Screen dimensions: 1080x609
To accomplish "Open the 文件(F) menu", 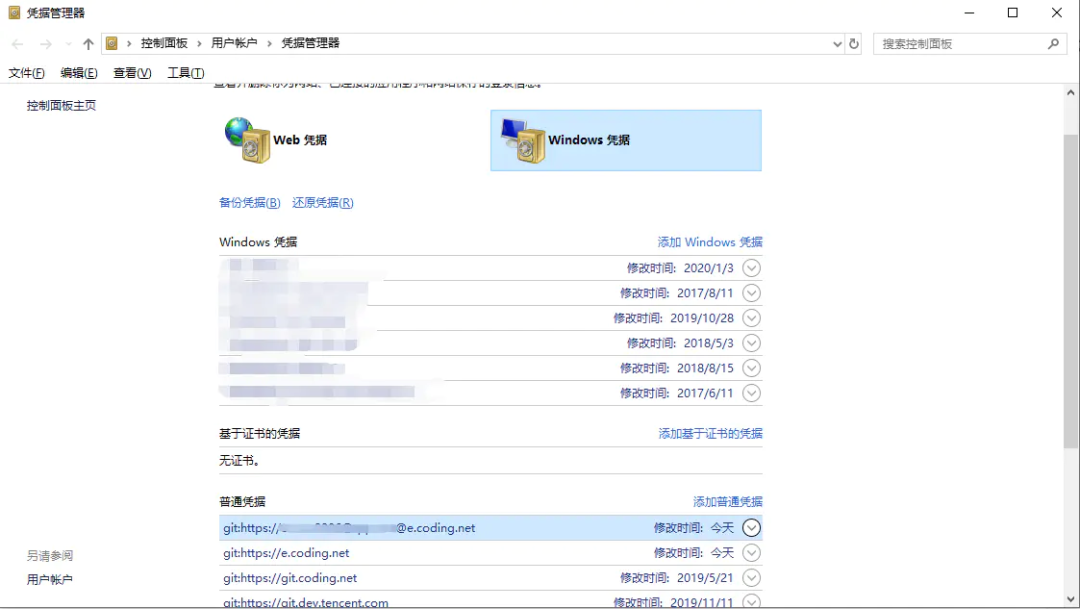I will (26, 73).
